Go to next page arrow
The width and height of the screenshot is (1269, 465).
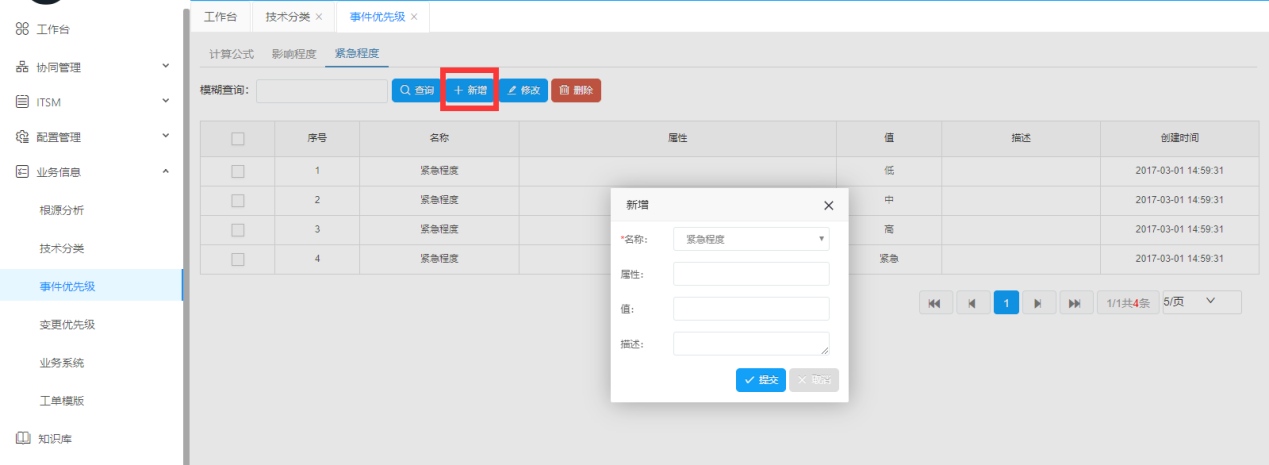pos(1039,303)
